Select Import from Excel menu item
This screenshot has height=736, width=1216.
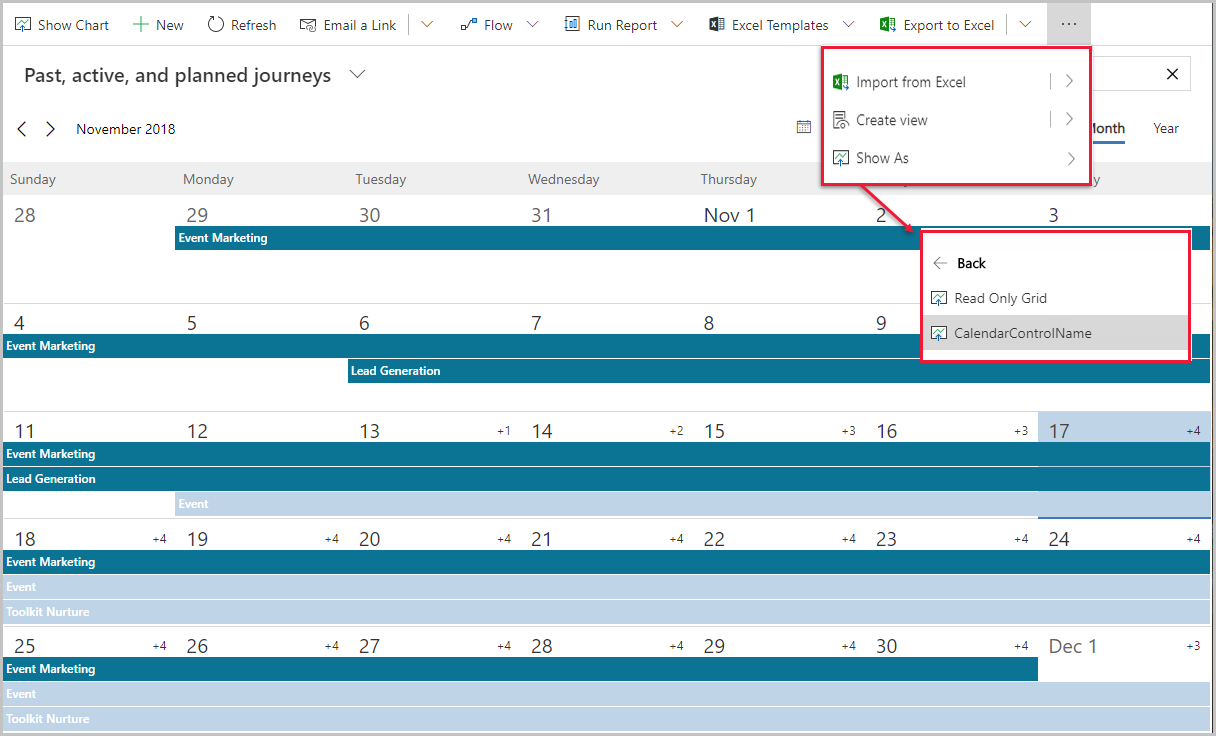point(956,82)
